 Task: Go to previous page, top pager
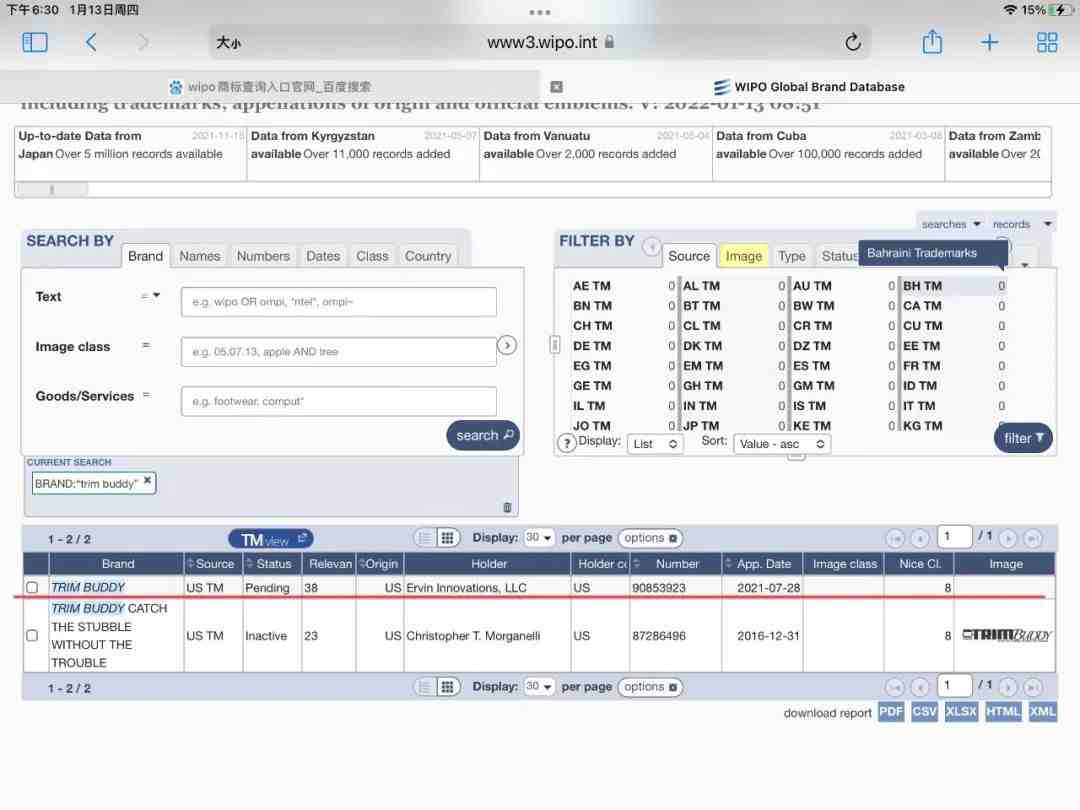click(x=920, y=538)
